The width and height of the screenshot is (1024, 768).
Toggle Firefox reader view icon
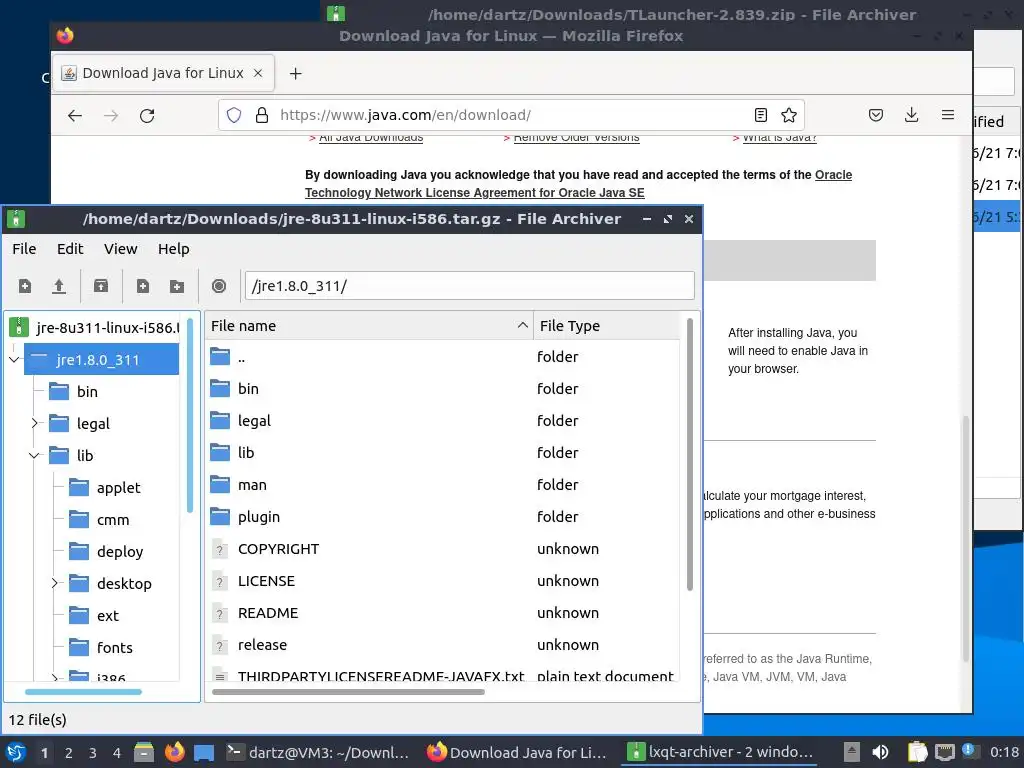(761, 116)
